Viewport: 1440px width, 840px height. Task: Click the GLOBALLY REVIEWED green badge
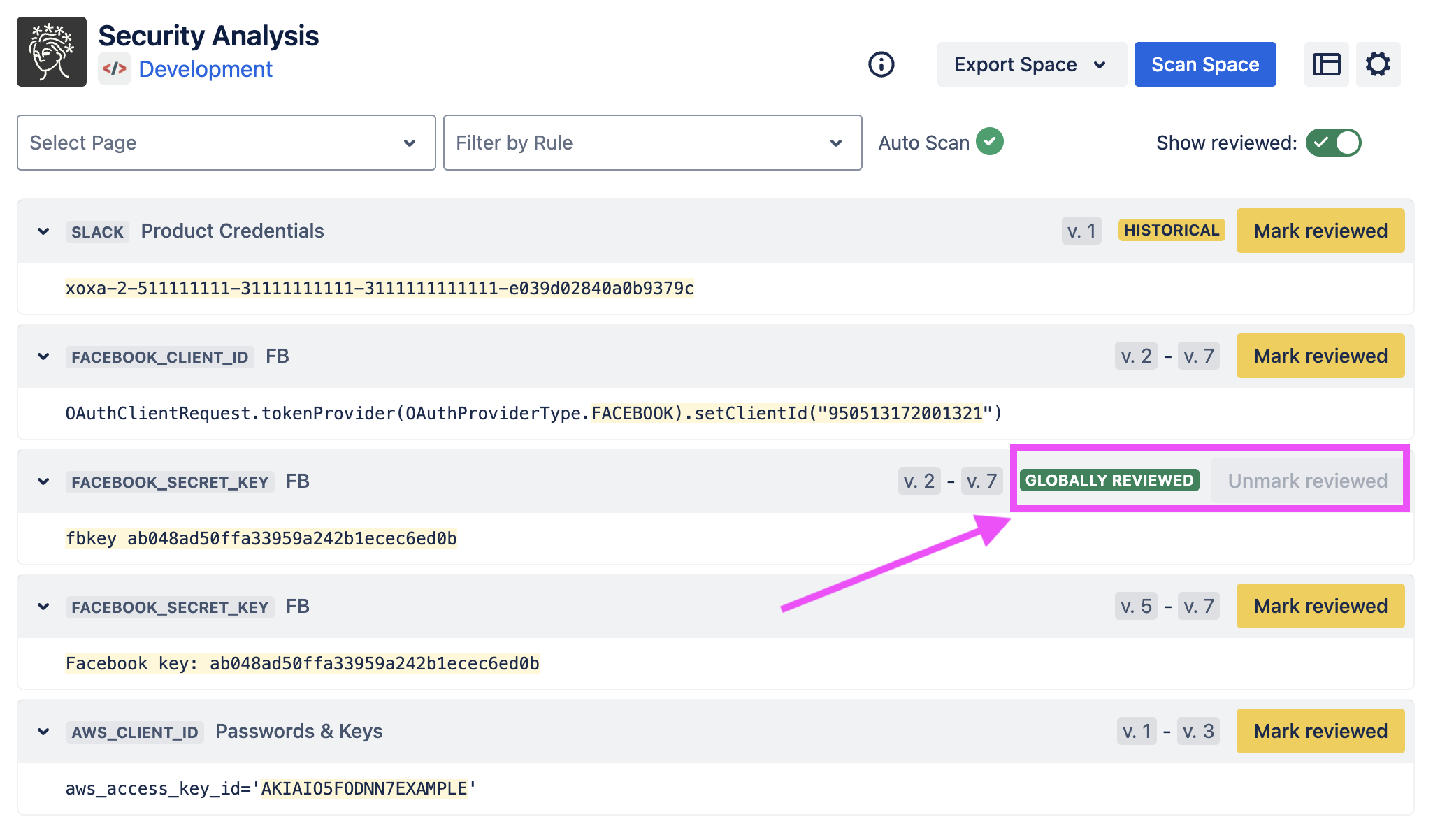tap(1109, 481)
